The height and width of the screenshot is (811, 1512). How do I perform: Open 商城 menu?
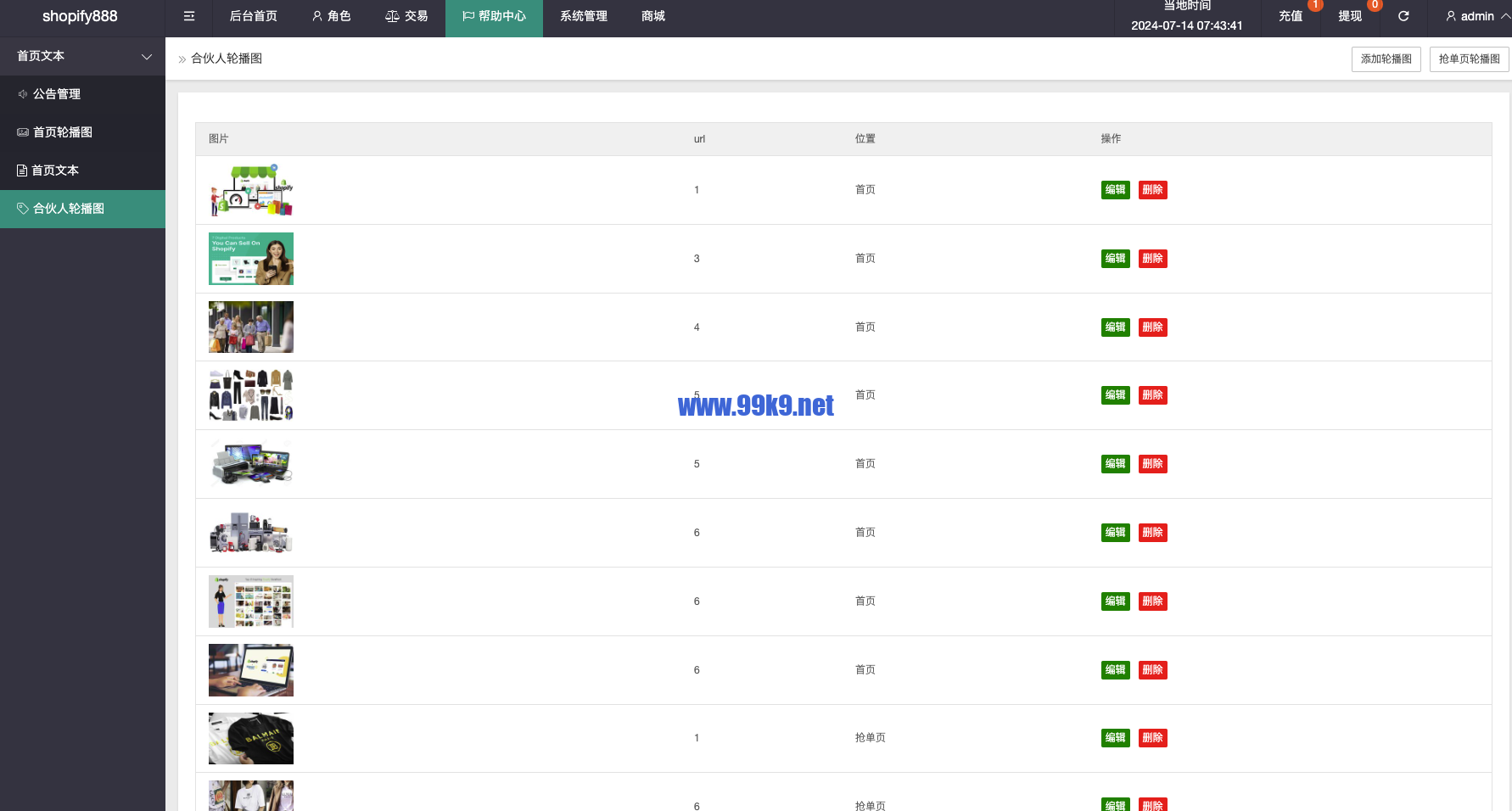point(653,16)
